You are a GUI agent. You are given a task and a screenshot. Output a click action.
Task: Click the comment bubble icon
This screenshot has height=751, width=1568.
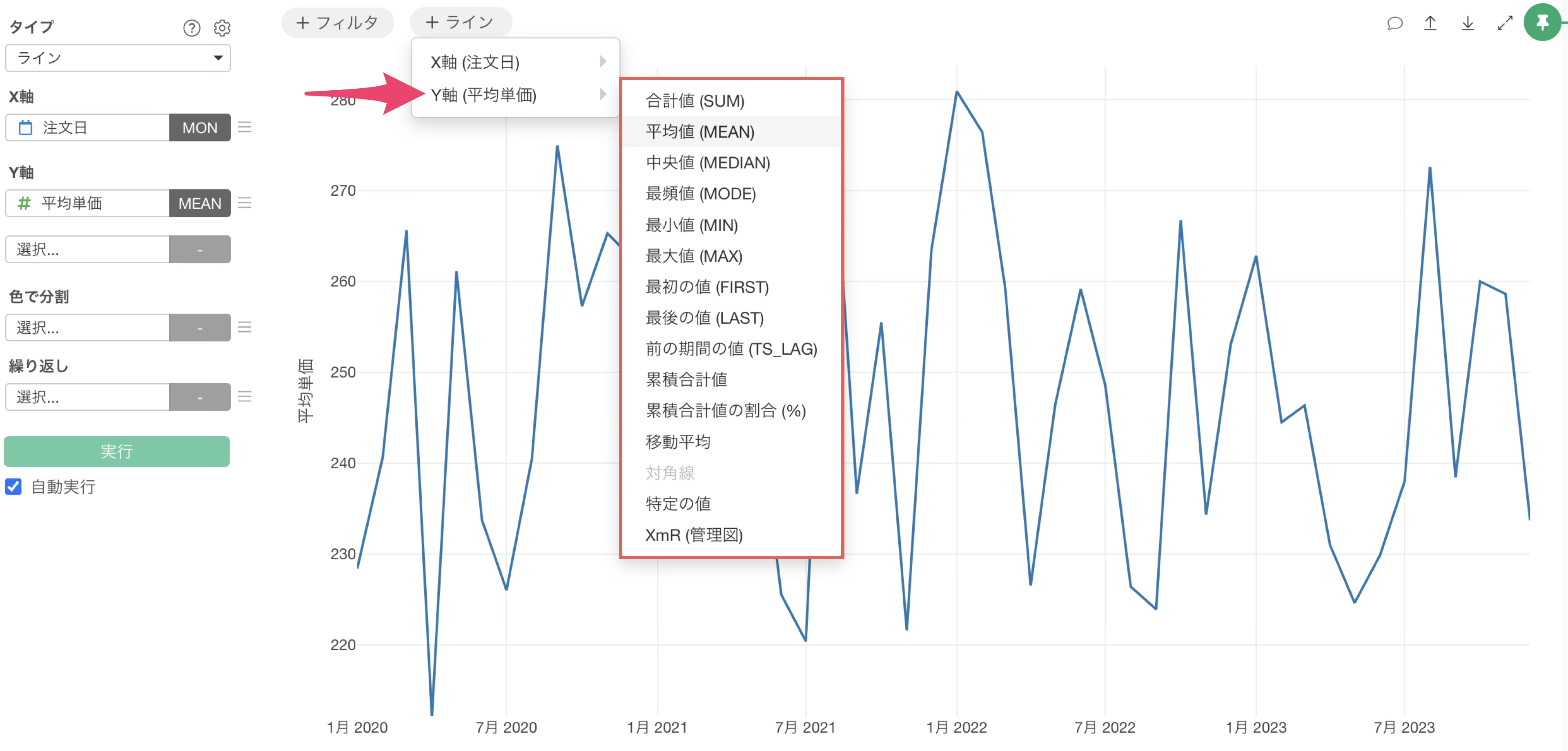[1394, 24]
